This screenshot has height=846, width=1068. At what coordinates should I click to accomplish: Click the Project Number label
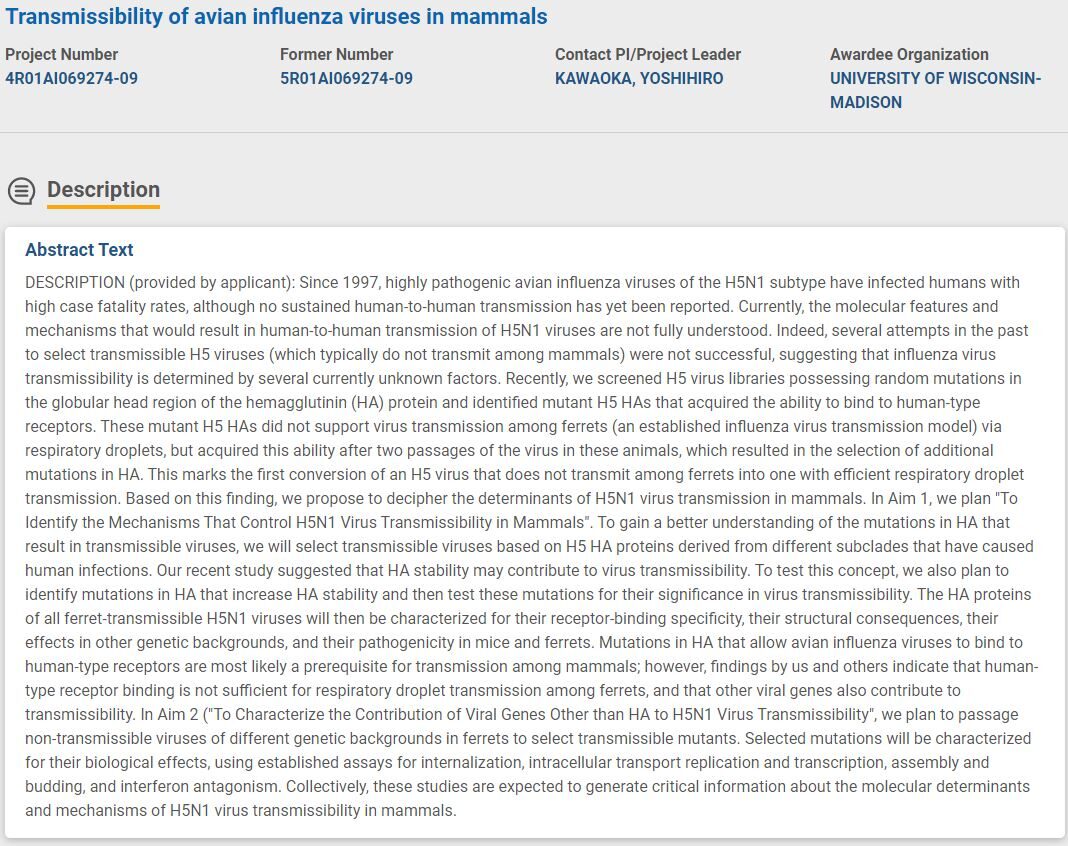61,54
